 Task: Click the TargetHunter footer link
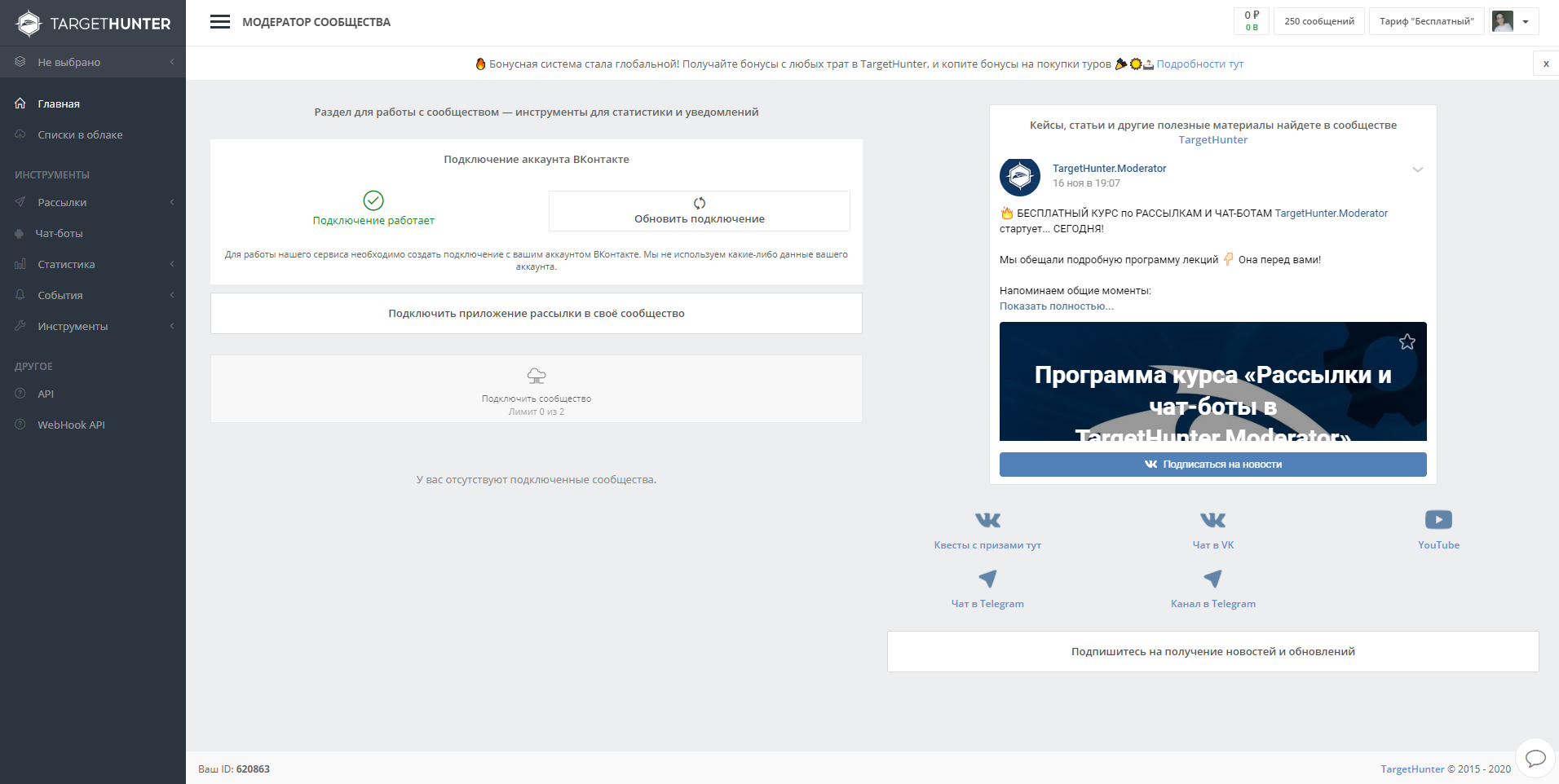click(x=1412, y=769)
